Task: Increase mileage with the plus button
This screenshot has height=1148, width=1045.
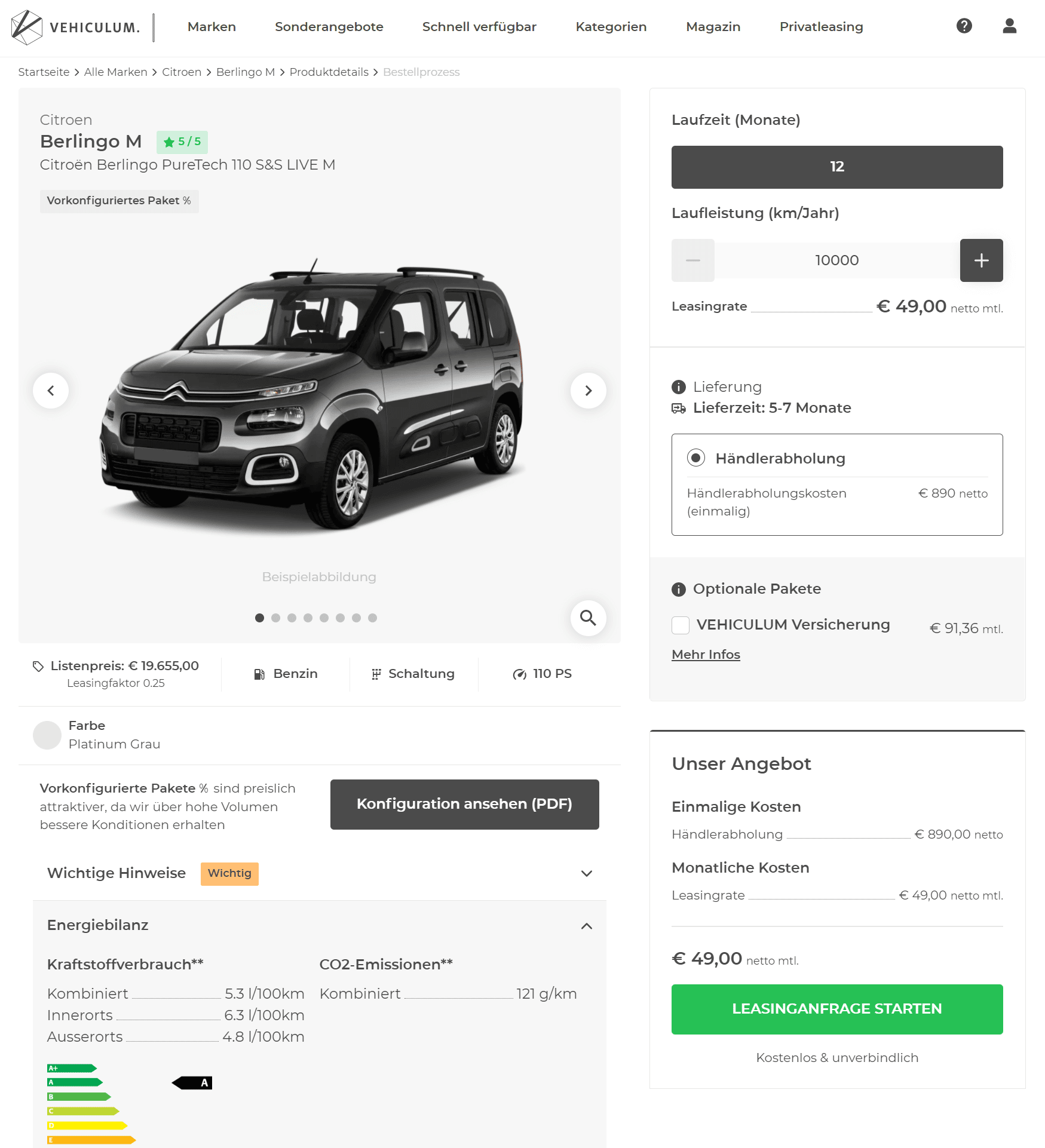Action: [x=981, y=260]
